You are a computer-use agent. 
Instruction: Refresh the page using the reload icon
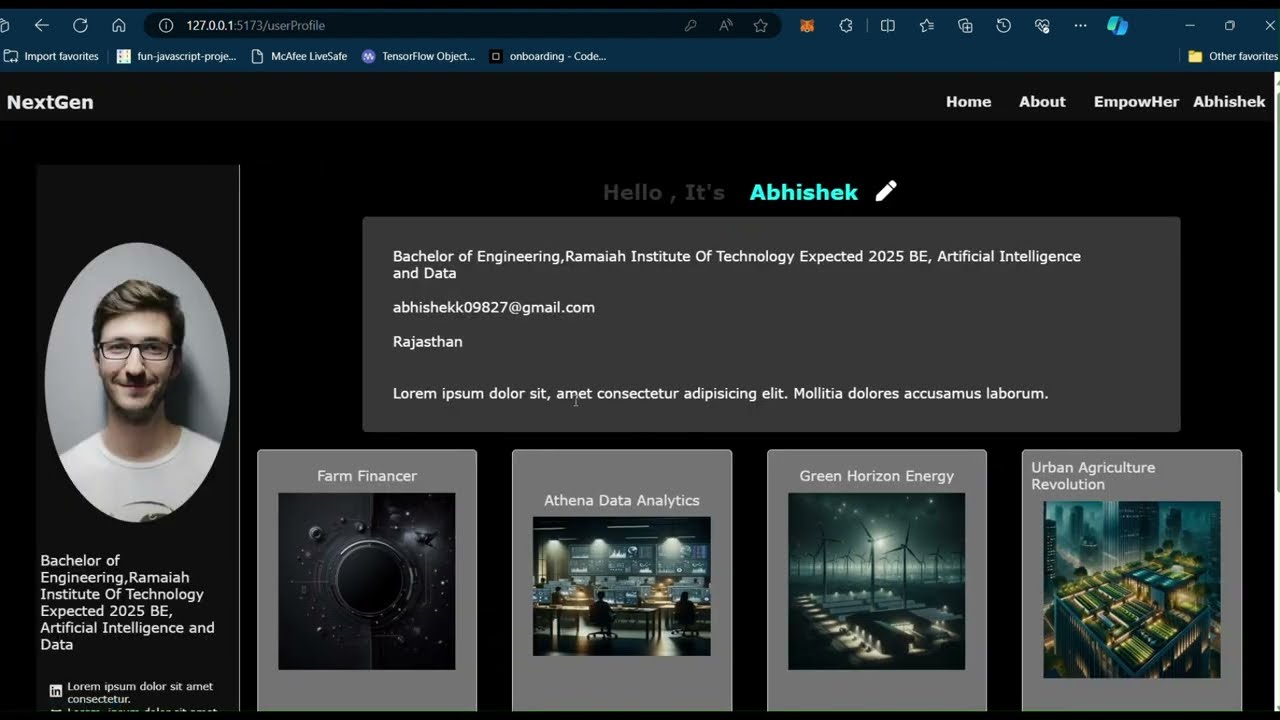[x=81, y=25]
